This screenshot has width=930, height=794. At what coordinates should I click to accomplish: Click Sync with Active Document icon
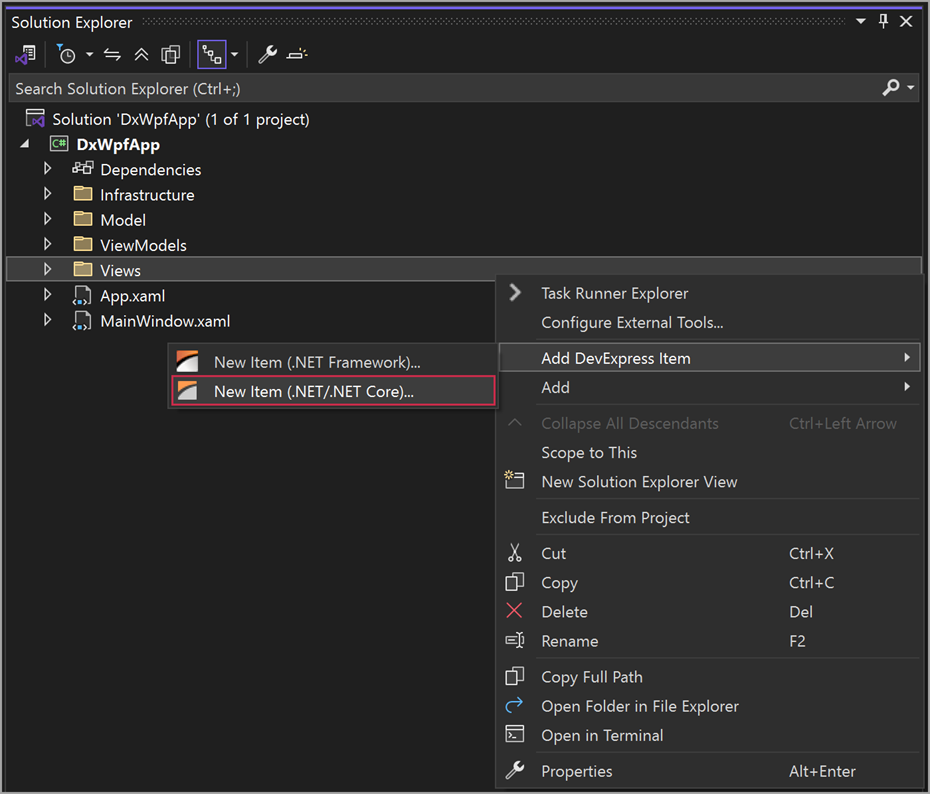point(112,55)
